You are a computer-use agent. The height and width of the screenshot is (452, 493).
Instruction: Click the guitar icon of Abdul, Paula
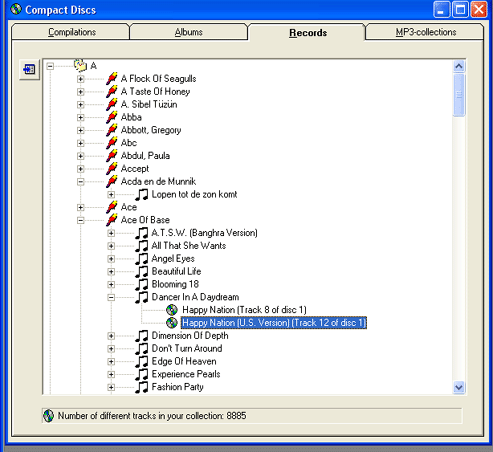pyautogui.click(x=112, y=156)
